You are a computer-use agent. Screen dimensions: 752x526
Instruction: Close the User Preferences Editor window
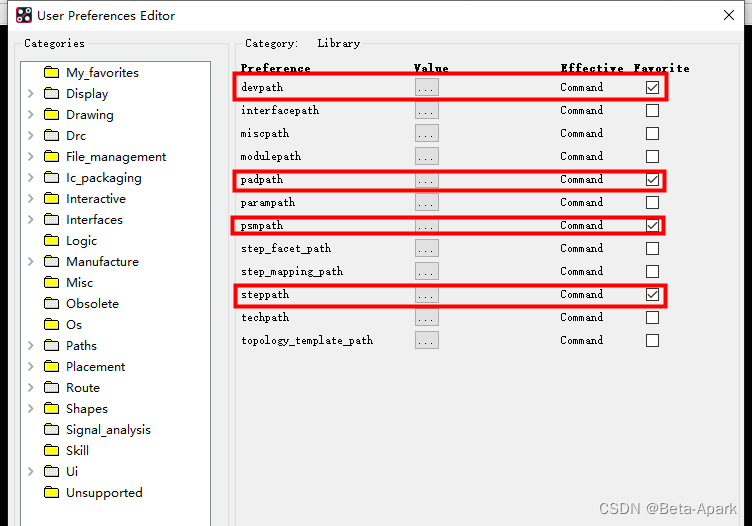[x=729, y=15]
